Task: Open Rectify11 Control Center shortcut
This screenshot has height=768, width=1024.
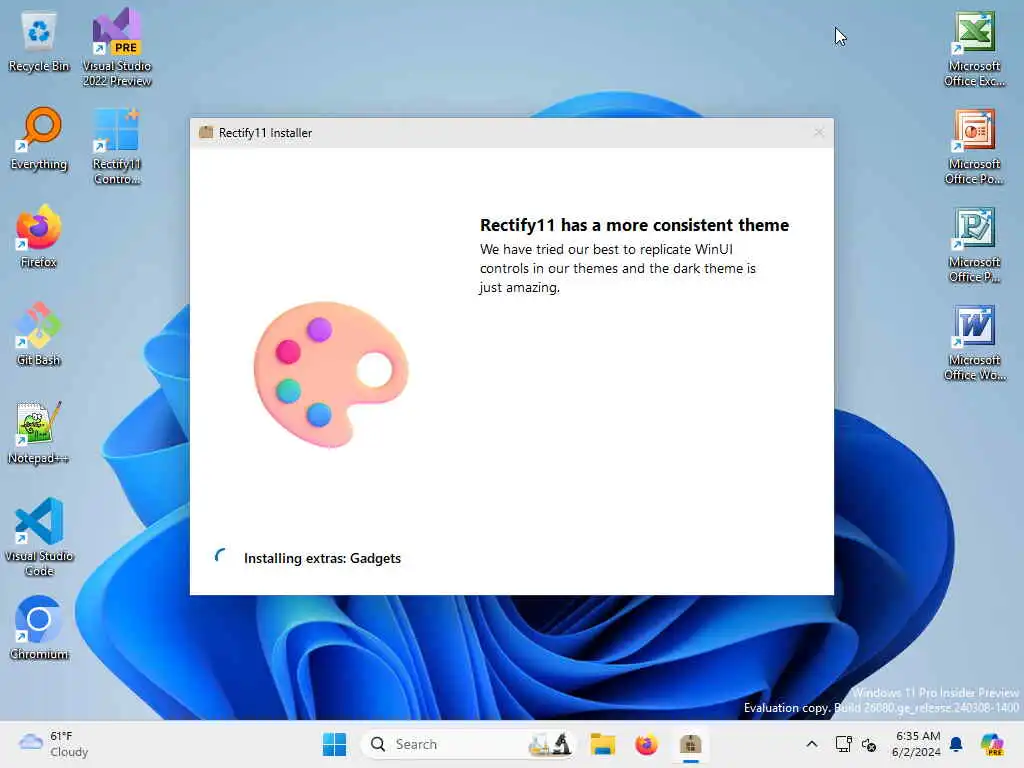Action: pos(117,146)
